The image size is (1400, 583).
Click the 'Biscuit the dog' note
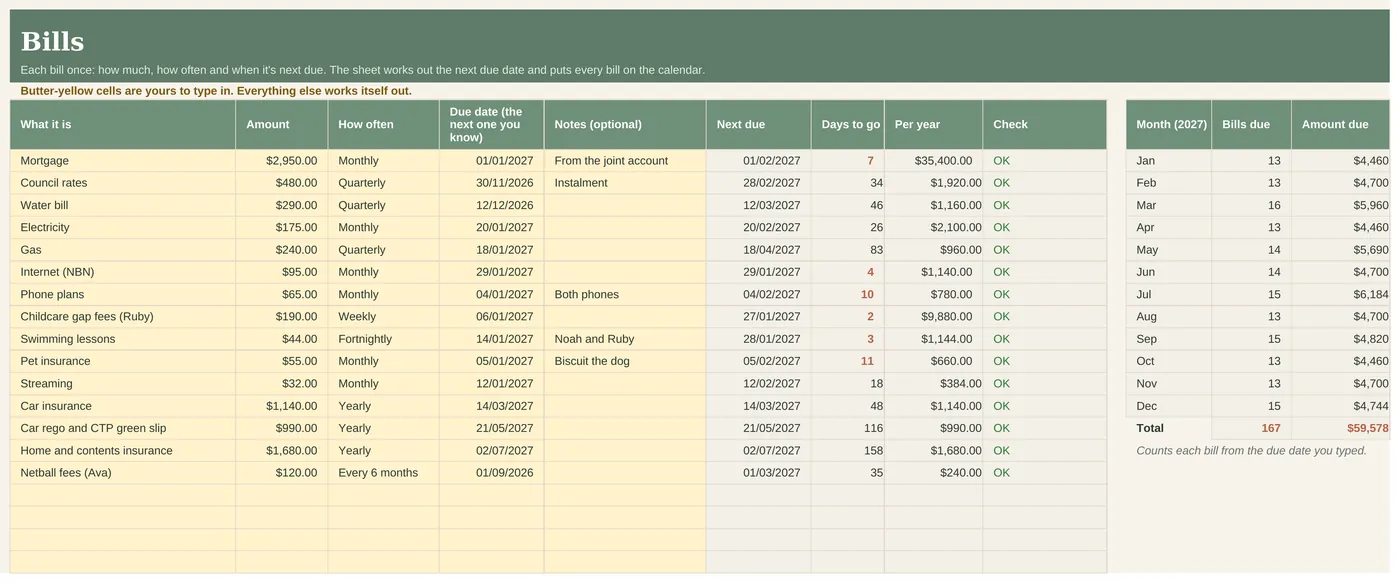pos(625,361)
